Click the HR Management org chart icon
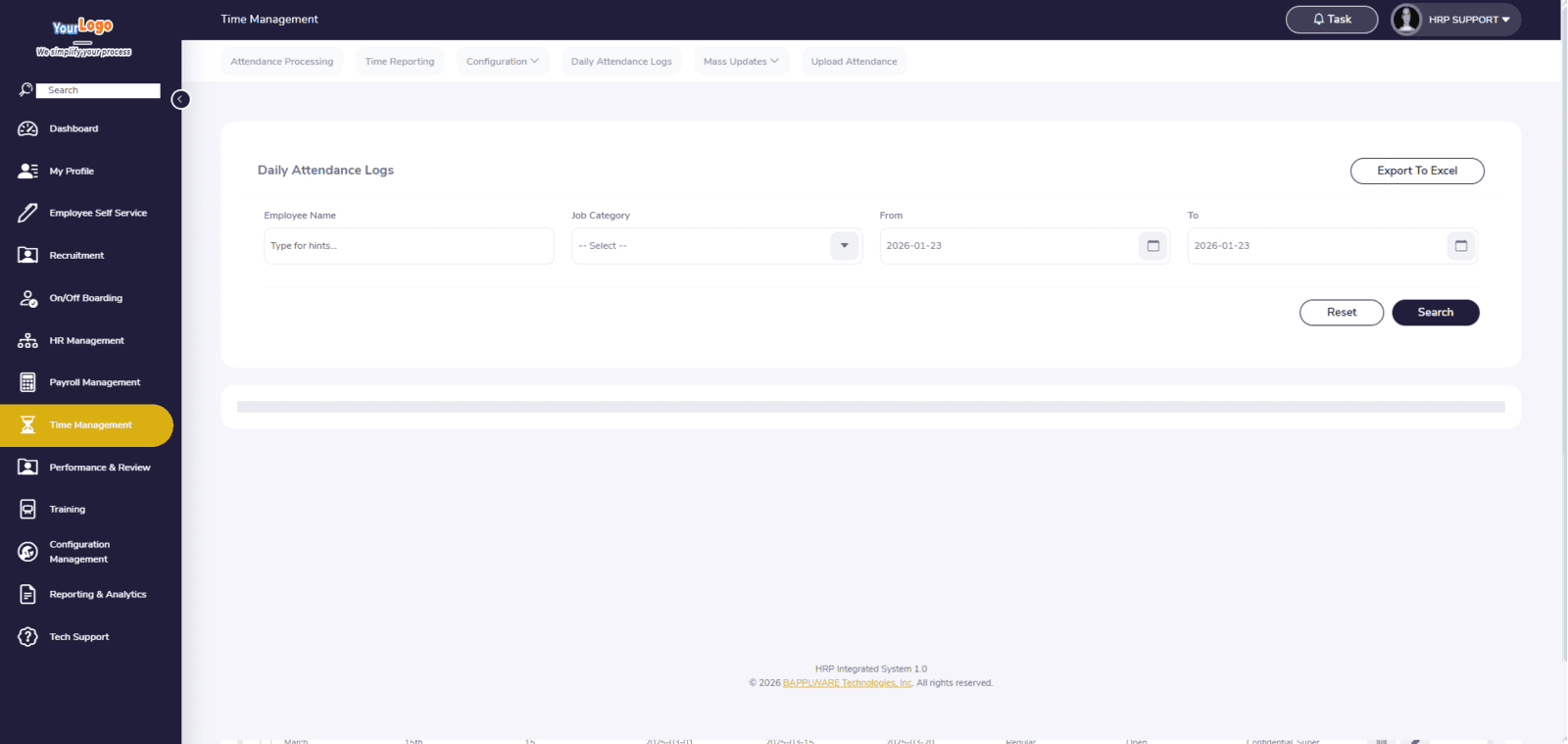This screenshot has height=744, width=1568. [x=27, y=341]
